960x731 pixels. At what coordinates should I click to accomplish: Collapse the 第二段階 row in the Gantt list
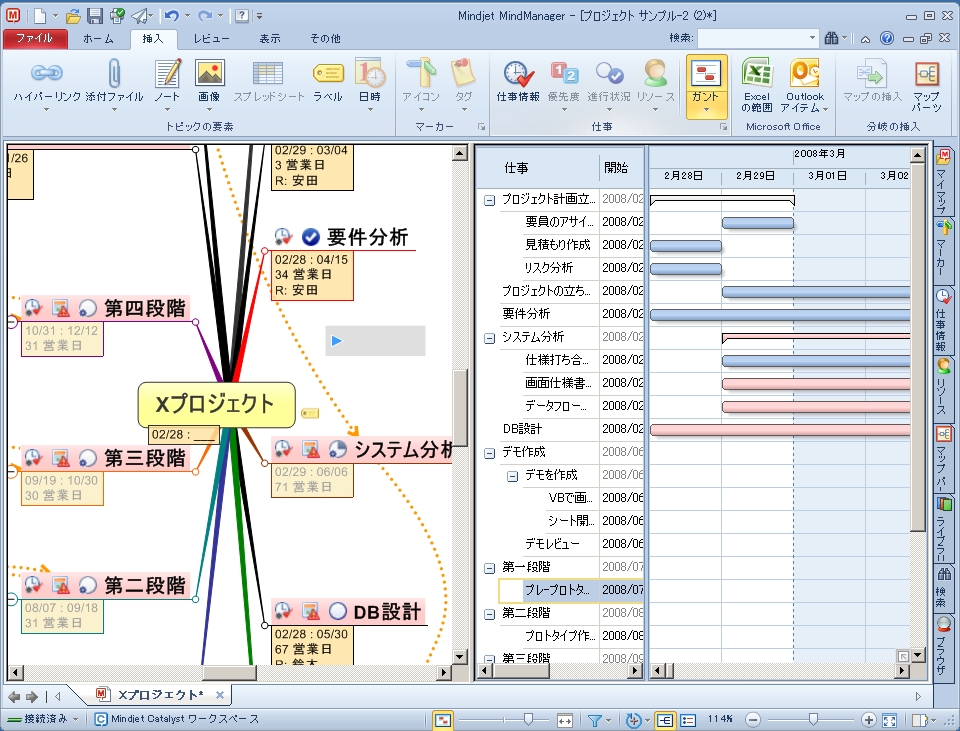point(489,614)
